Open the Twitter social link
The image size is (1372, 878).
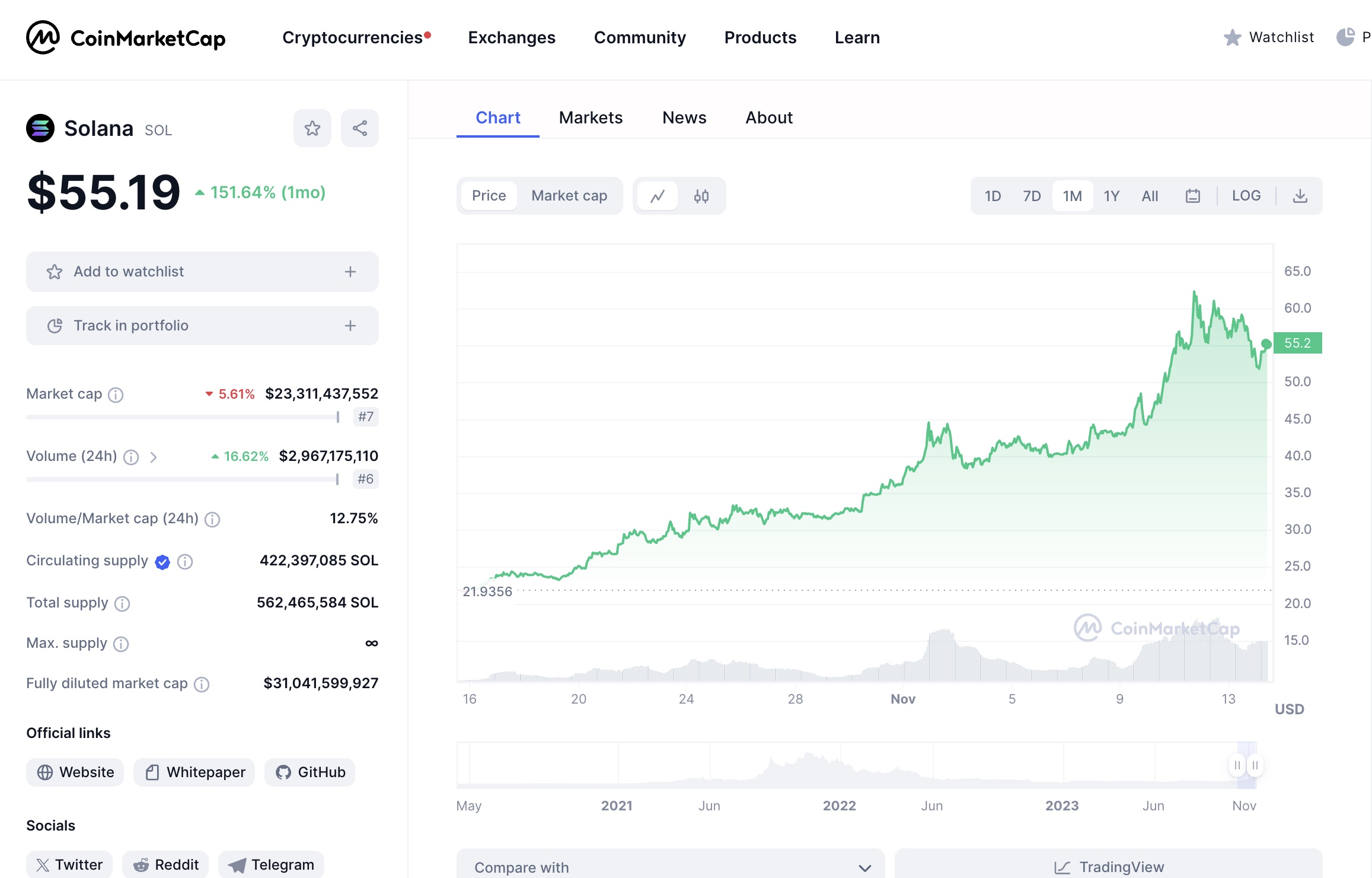[69, 864]
